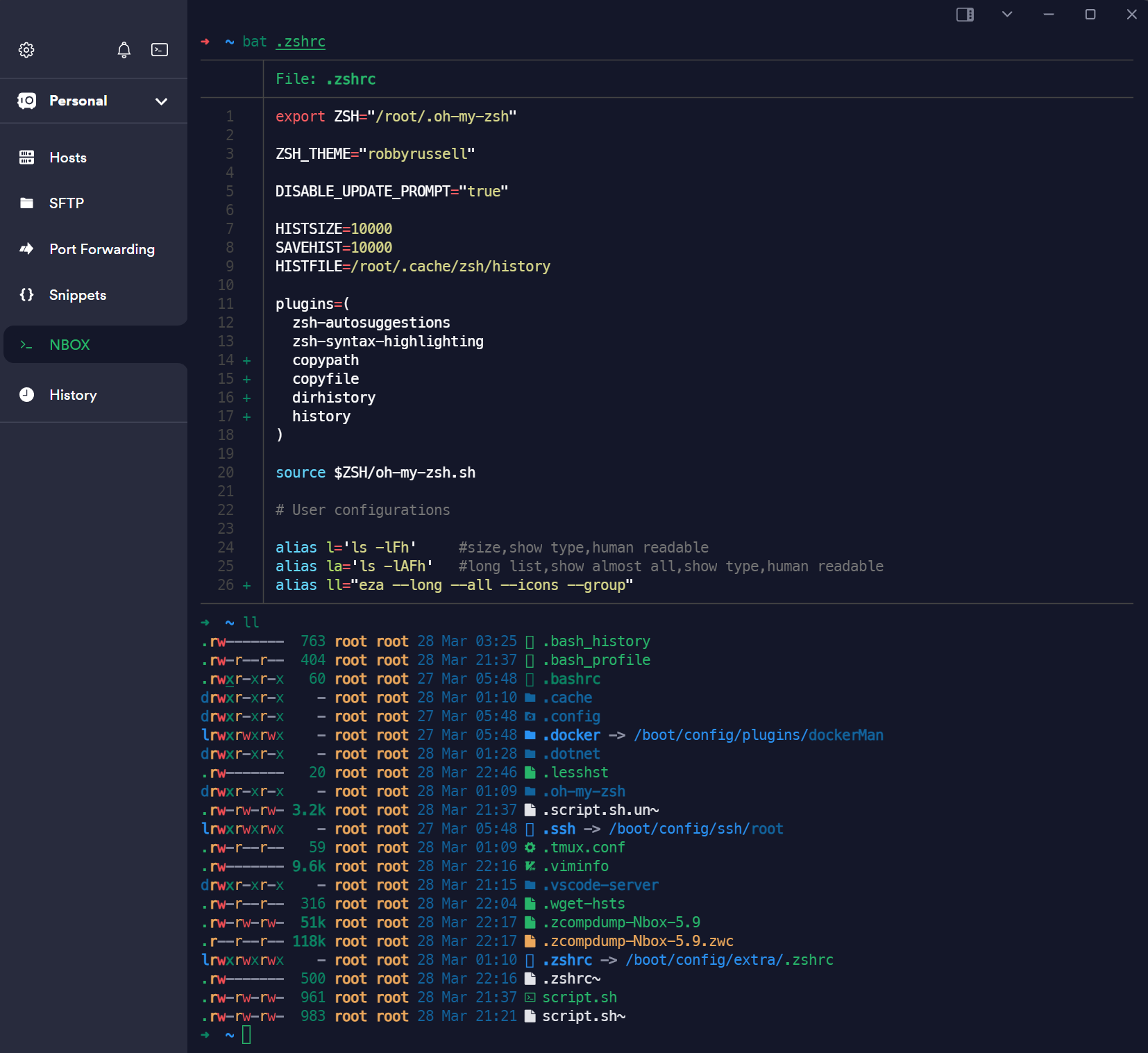This screenshot has height=1053, width=1148.
Task: Click the .docker symlink folder icon
Action: point(530,735)
